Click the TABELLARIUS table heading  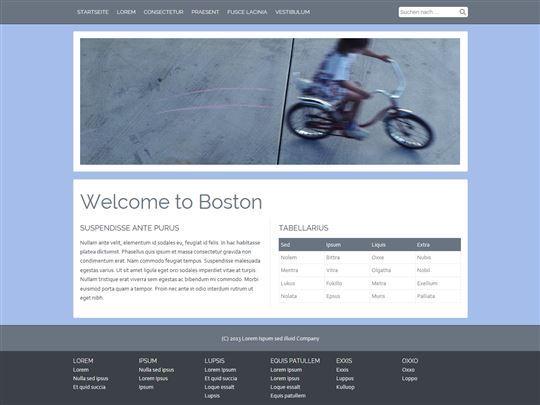[x=303, y=228]
